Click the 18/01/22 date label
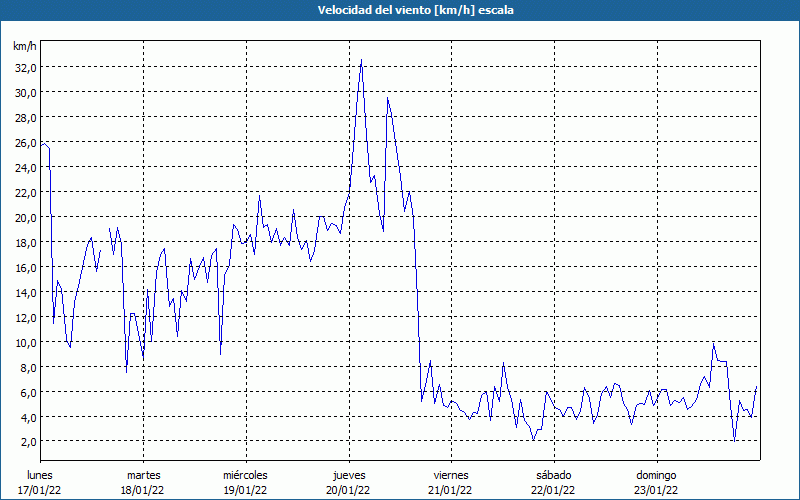Screen dimensions: 800x500 tap(142, 490)
